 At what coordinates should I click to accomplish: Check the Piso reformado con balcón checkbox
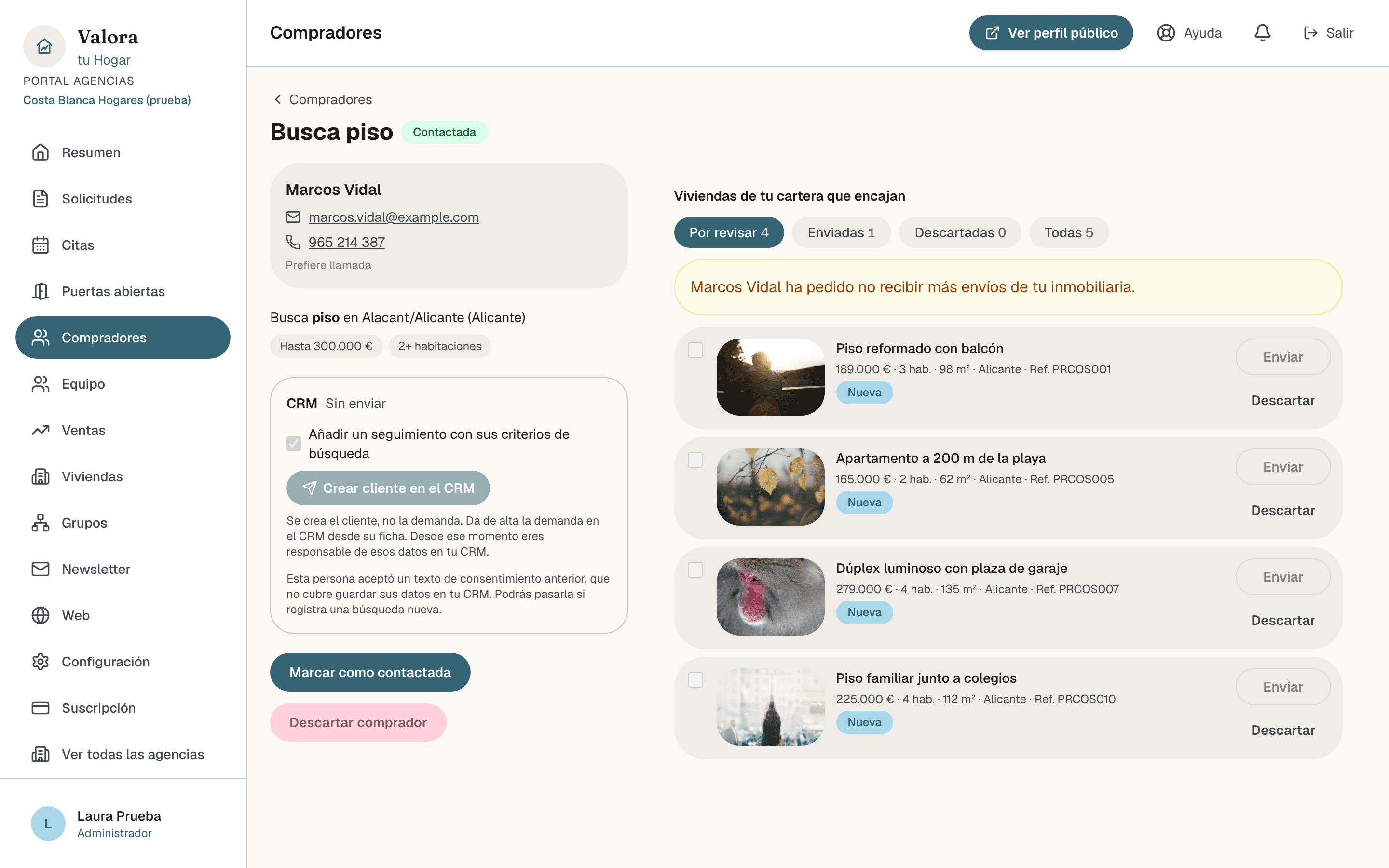(x=695, y=350)
